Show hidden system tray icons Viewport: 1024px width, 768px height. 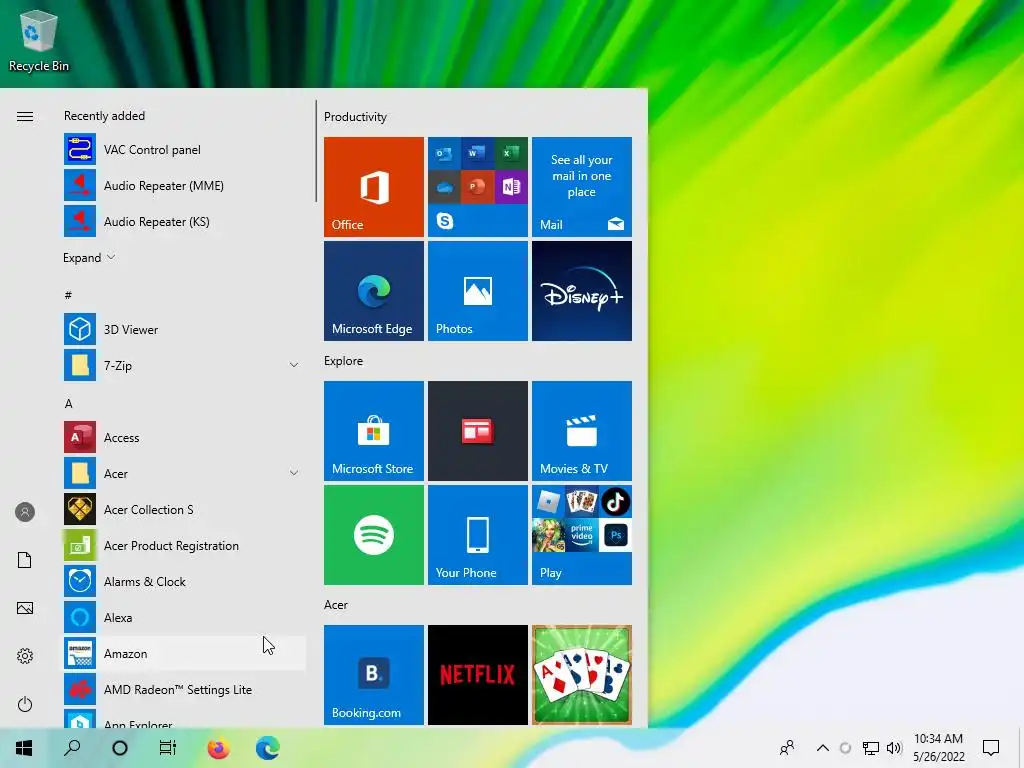click(823, 748)
